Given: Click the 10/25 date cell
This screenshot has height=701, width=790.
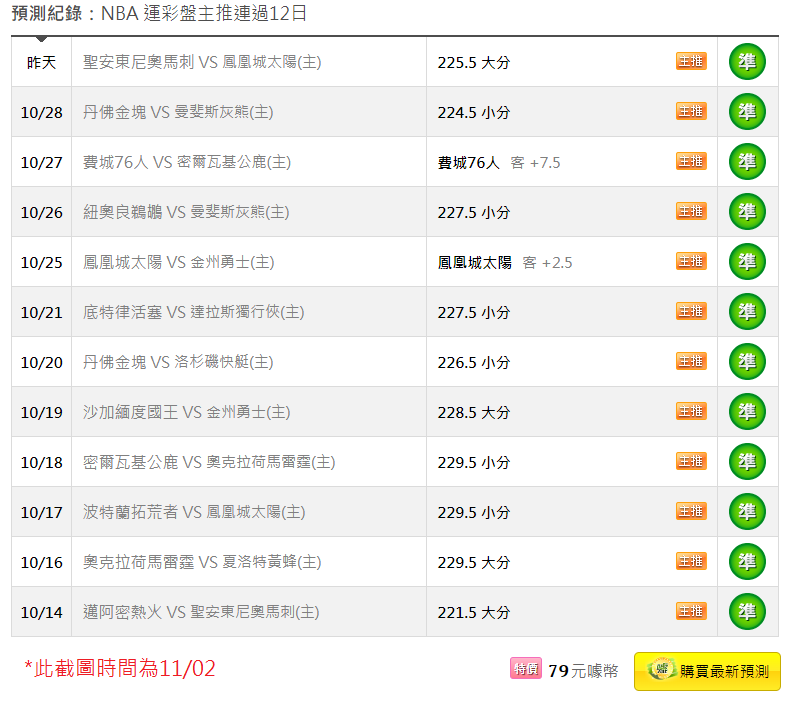Looking at the screenshot, I should (41, 262).
